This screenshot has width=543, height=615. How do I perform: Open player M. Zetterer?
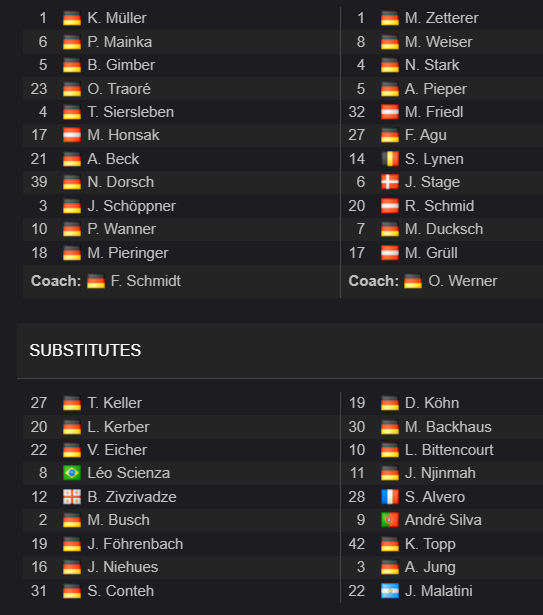tap(441, 18)
